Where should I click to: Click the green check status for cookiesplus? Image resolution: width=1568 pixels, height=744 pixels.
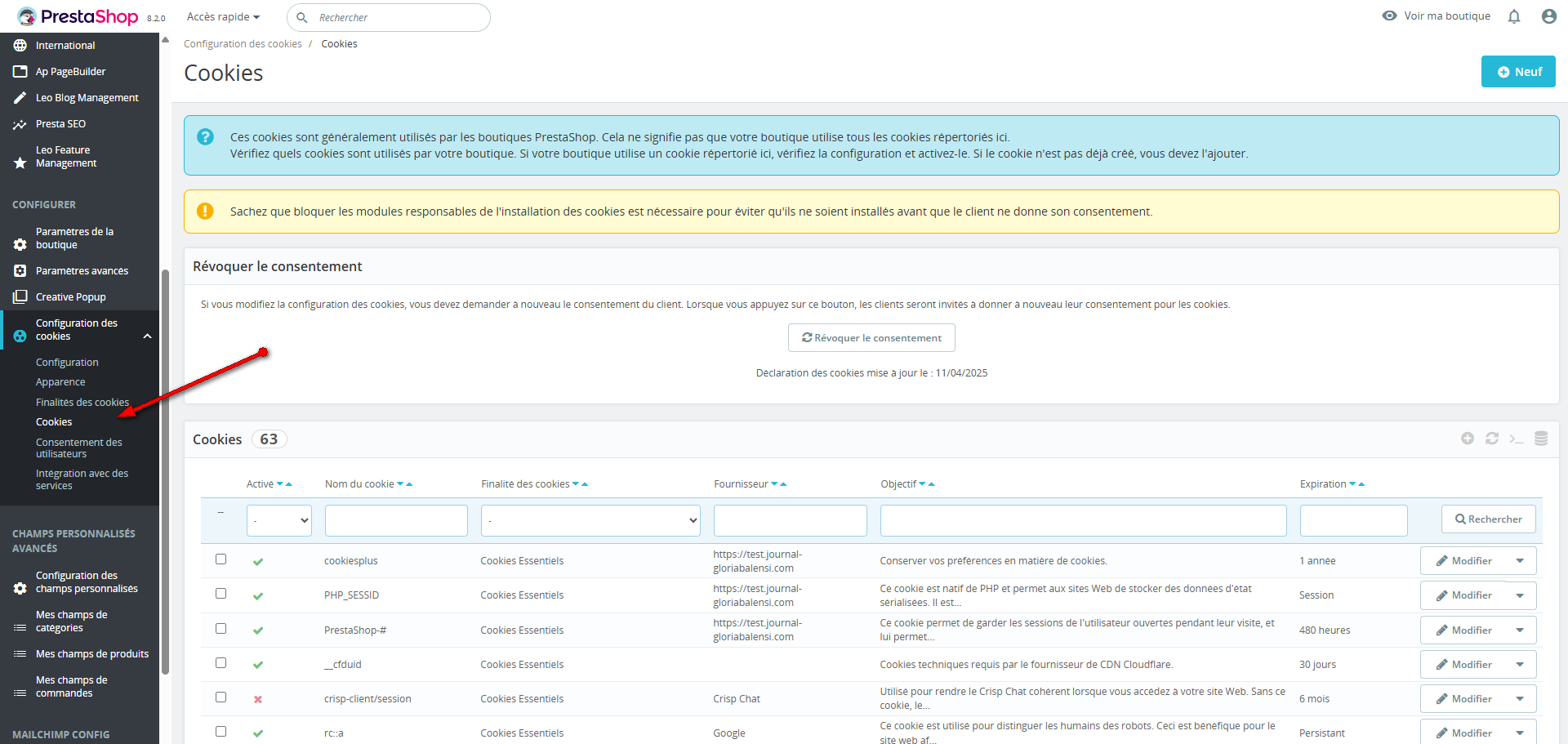click(x=258, y=562)
